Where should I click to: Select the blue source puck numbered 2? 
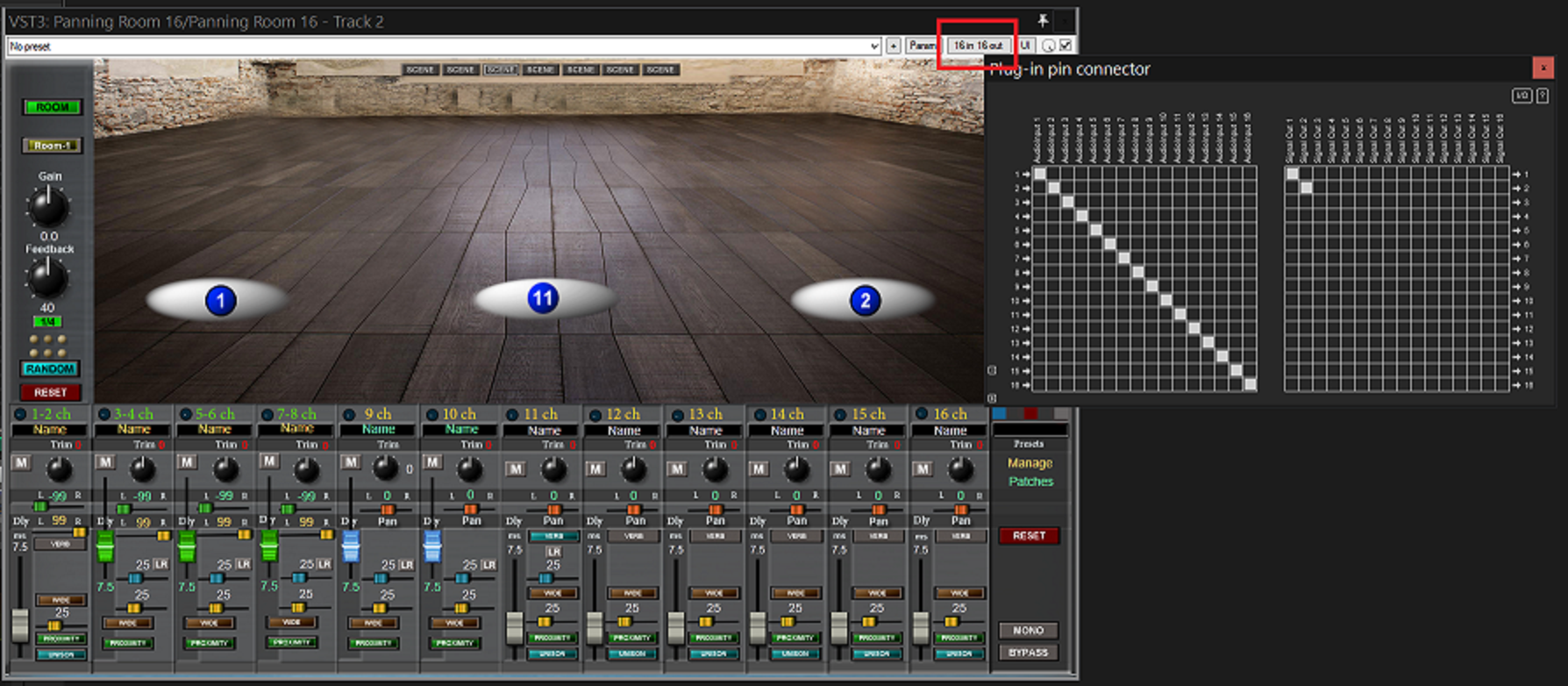865,301
